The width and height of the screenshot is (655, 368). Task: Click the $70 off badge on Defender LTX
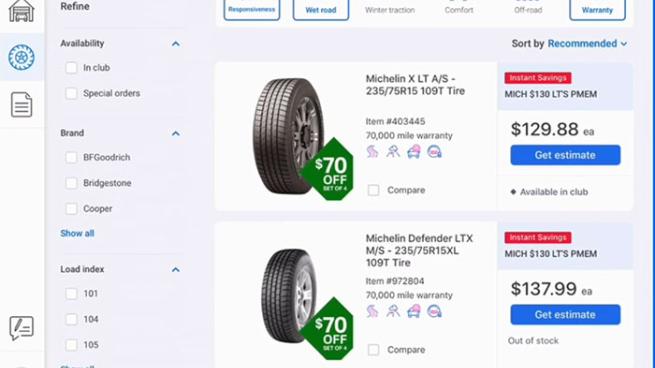(x=328, y=329)
